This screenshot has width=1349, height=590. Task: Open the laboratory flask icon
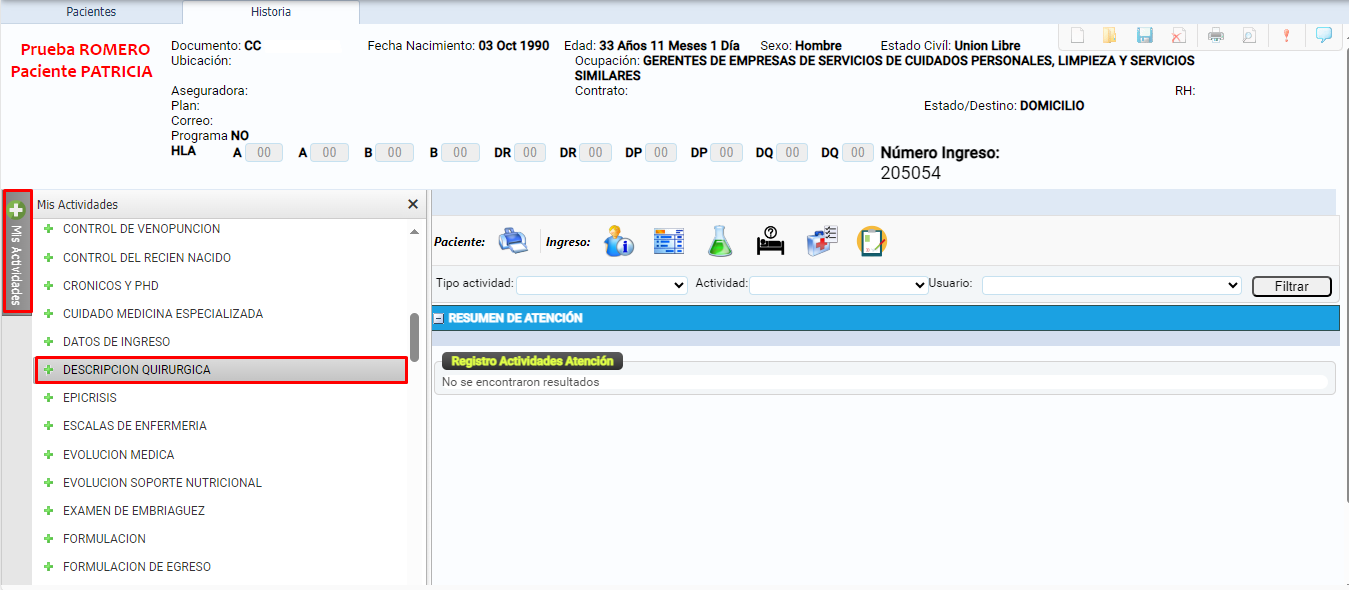(x=720, y=240)
